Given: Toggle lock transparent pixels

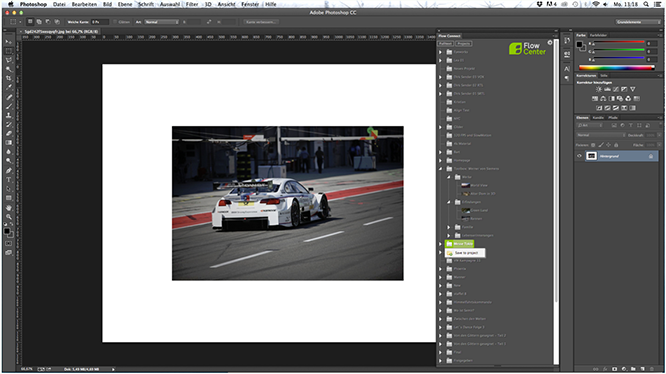Looking at the screenshot, I should 593,145.
